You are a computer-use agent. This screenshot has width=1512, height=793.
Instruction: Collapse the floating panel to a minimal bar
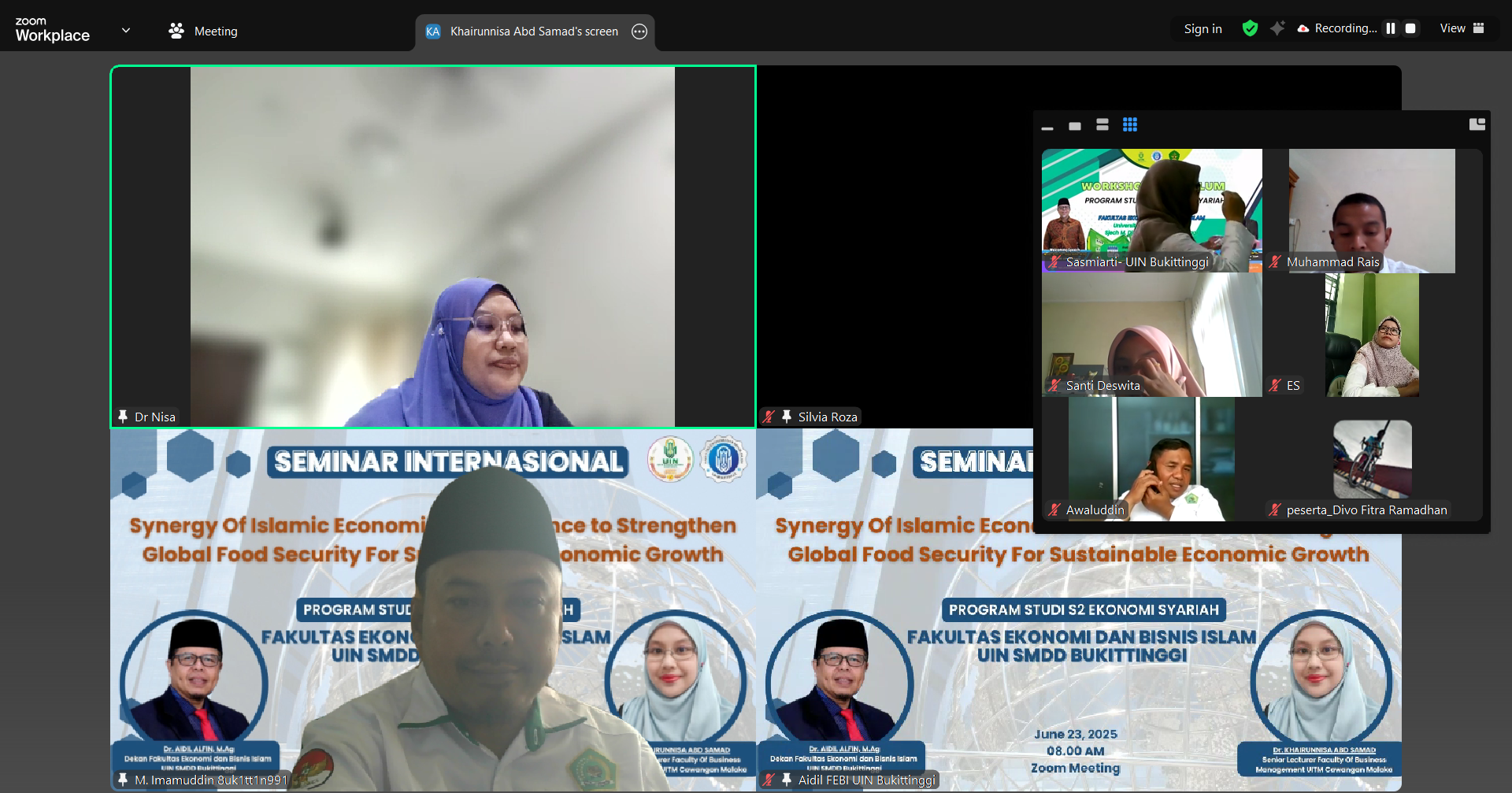[x=1047, y=126]
